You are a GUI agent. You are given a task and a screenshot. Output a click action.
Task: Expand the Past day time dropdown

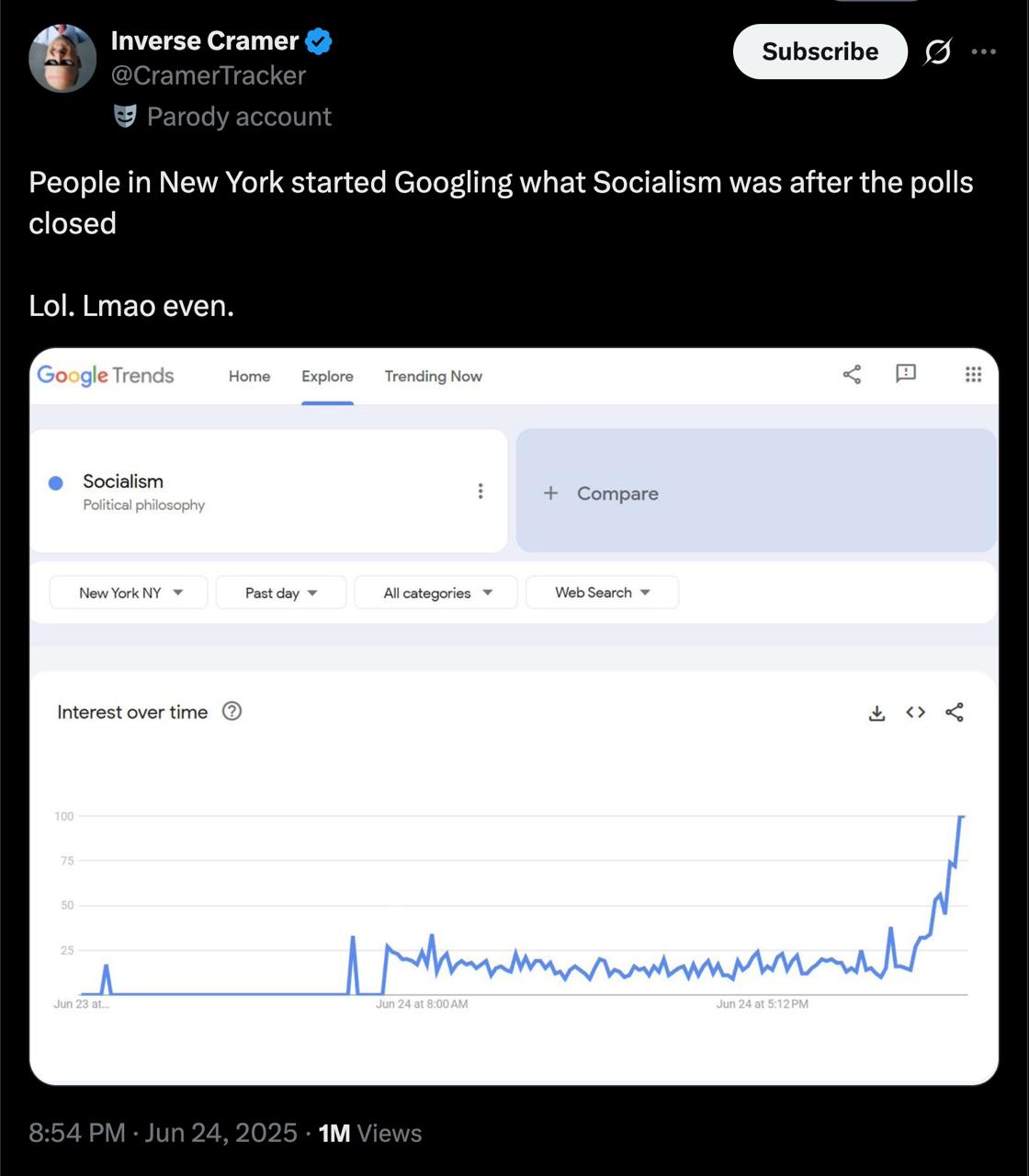[x=281, y=593]
